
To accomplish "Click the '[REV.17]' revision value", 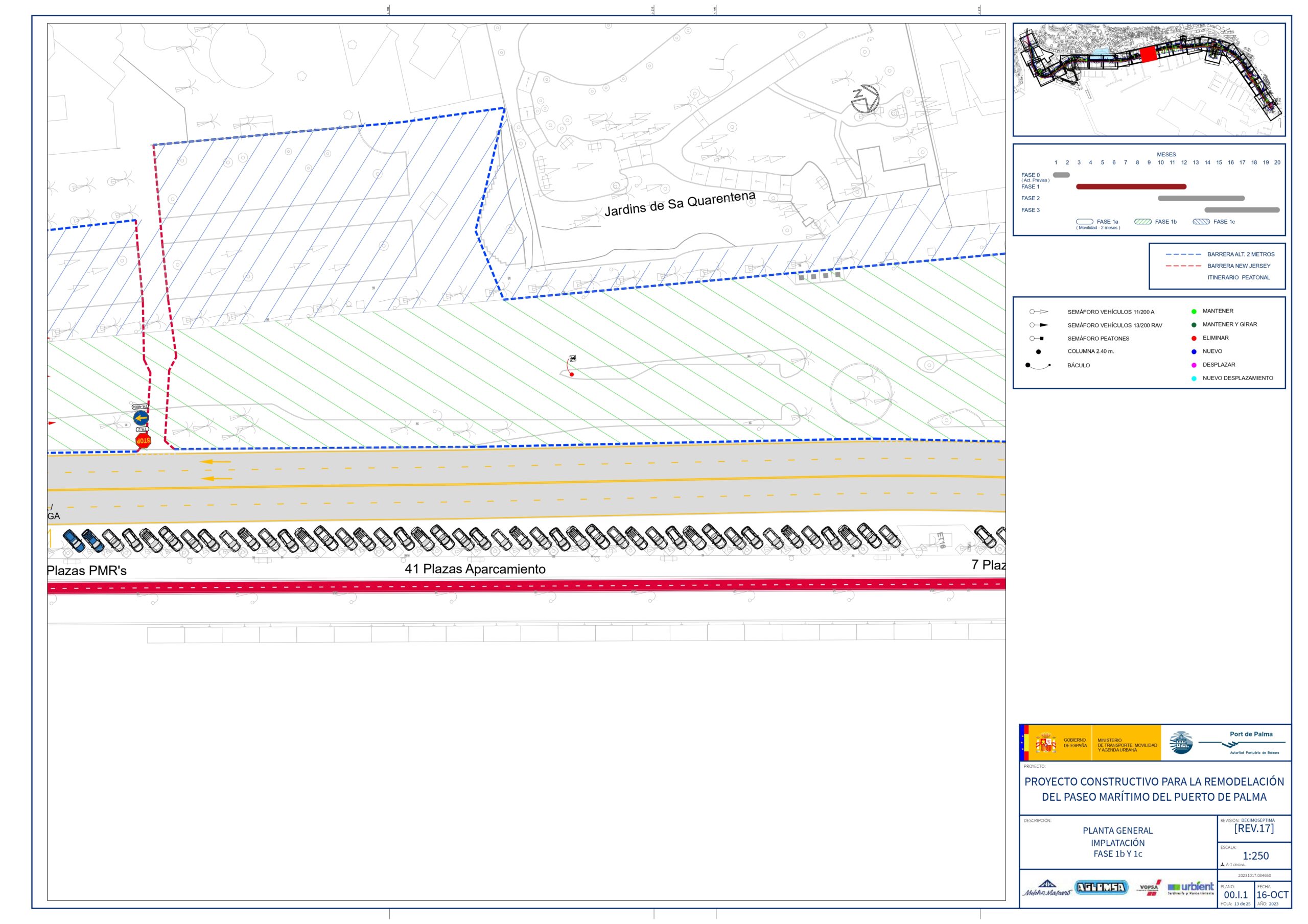I will (1254, 828).
